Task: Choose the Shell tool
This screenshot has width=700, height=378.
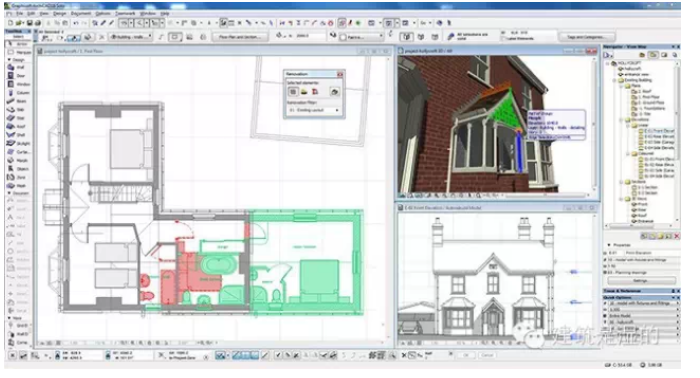Action: 18,135
